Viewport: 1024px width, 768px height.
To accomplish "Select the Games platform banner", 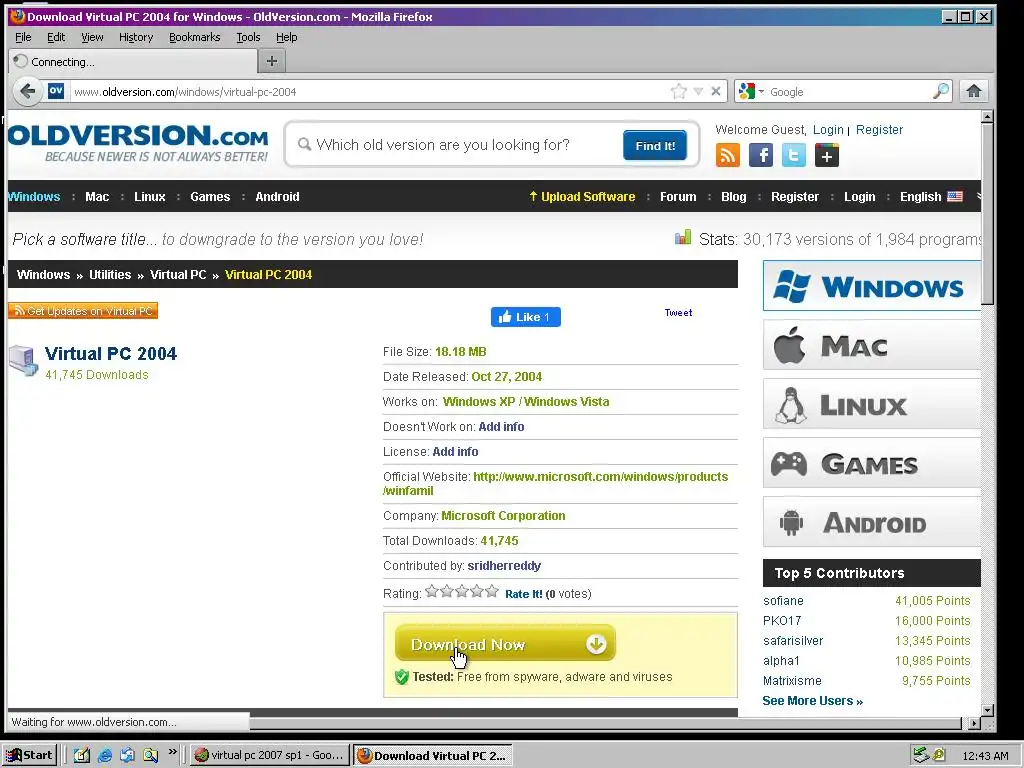I will 872,462.
